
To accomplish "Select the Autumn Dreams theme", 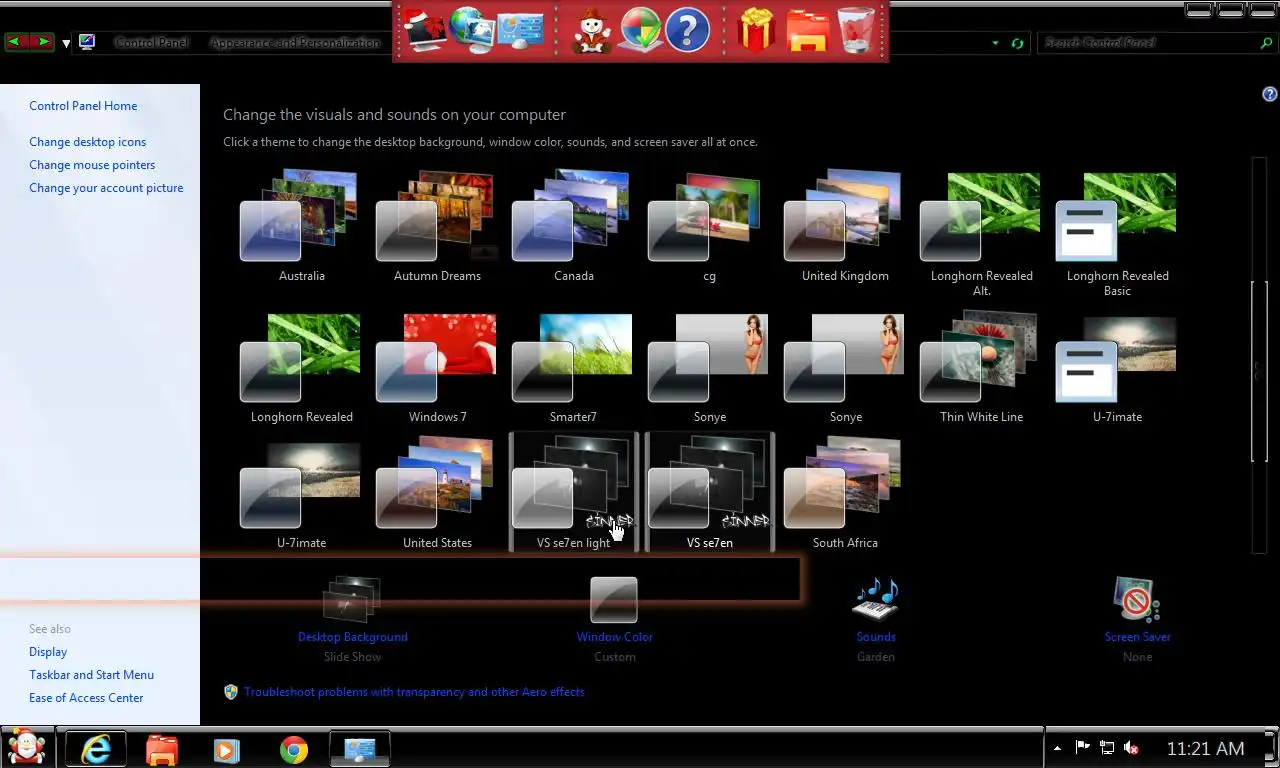I will pos(437,226).
